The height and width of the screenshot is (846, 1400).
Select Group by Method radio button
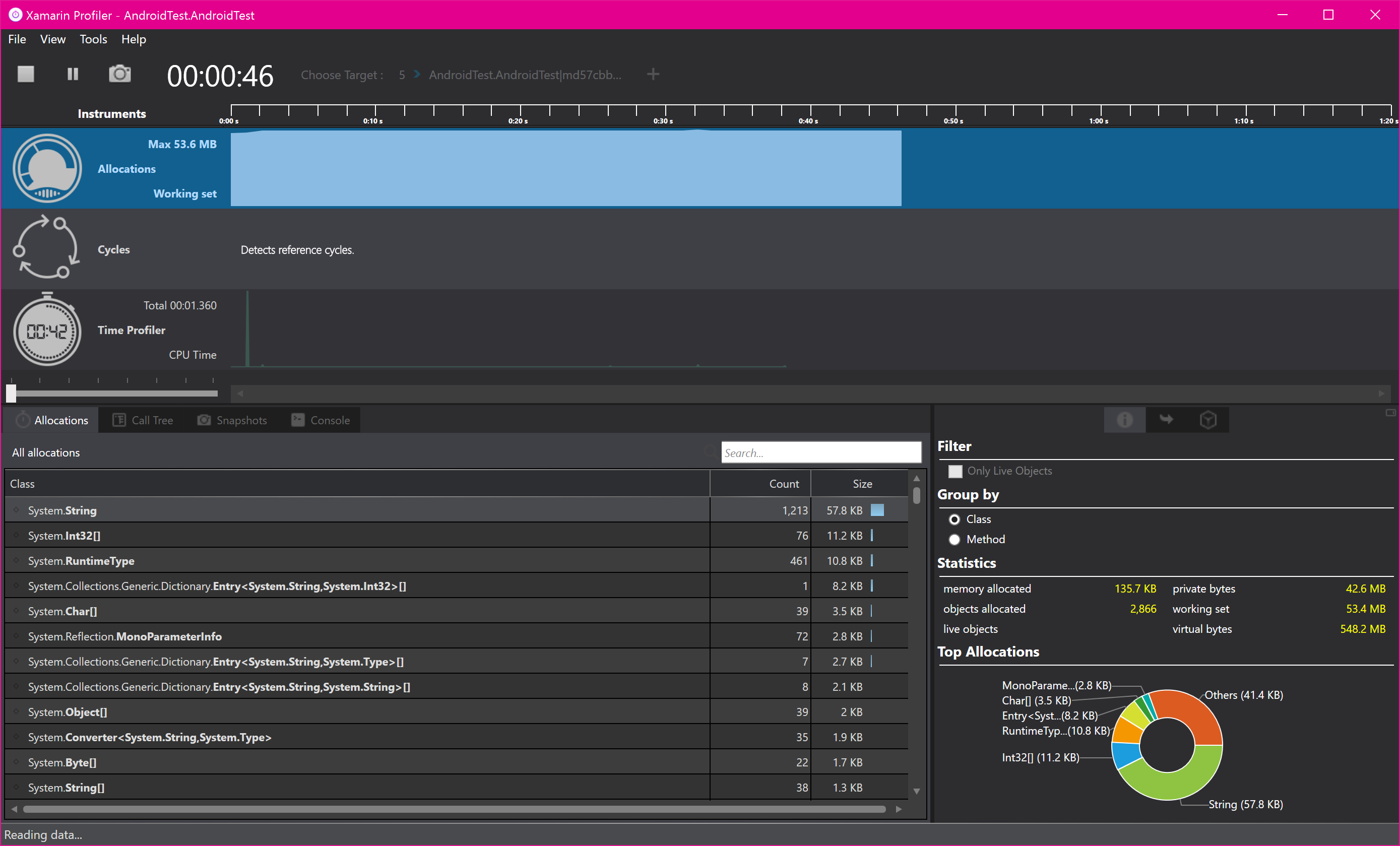pyautogui.click(x=954, y=539)
